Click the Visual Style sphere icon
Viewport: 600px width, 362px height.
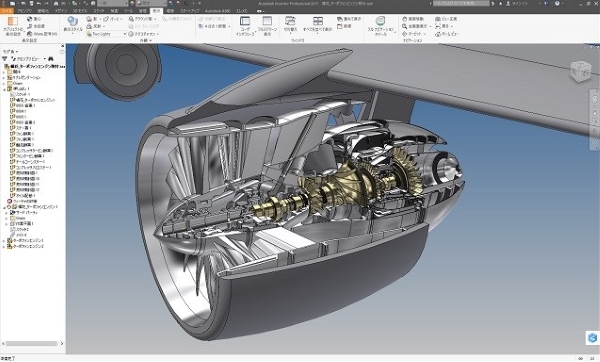point(73,25)
